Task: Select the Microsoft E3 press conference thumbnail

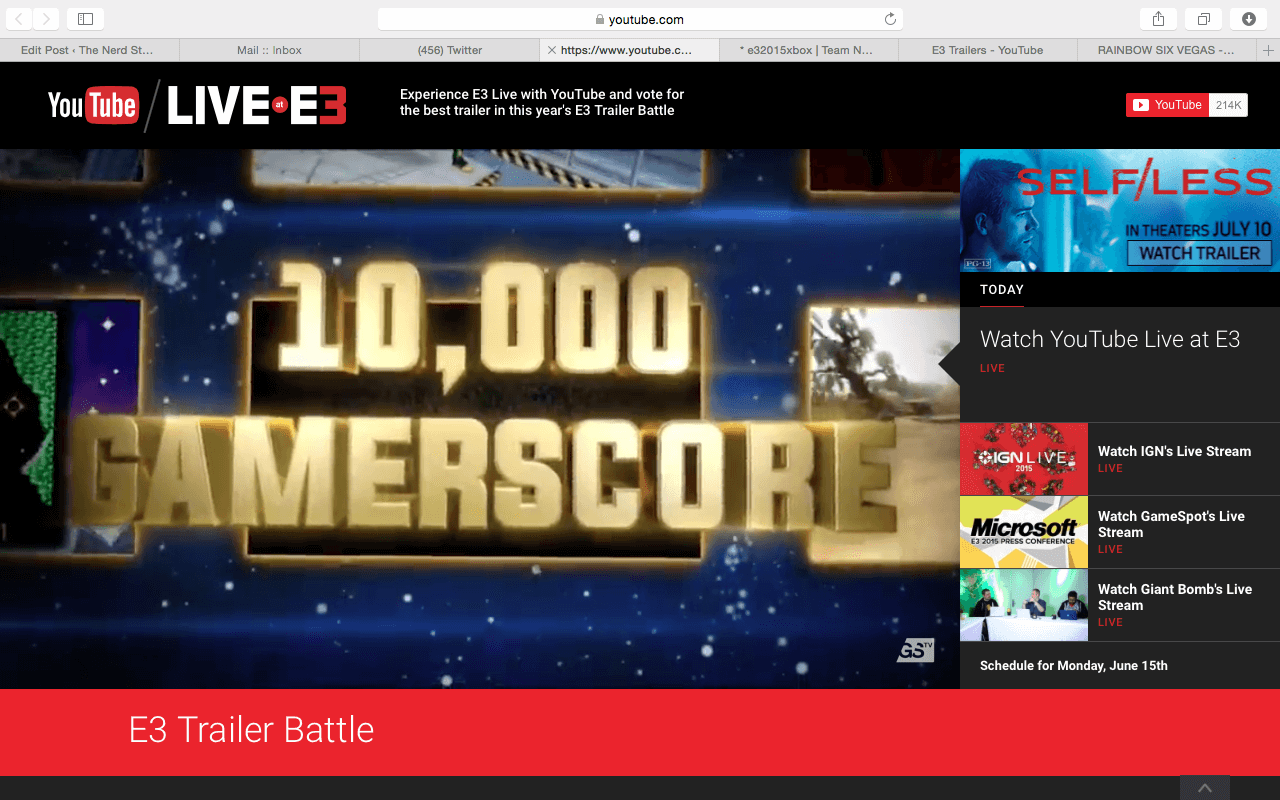Action: click(x=1023, y=532)
